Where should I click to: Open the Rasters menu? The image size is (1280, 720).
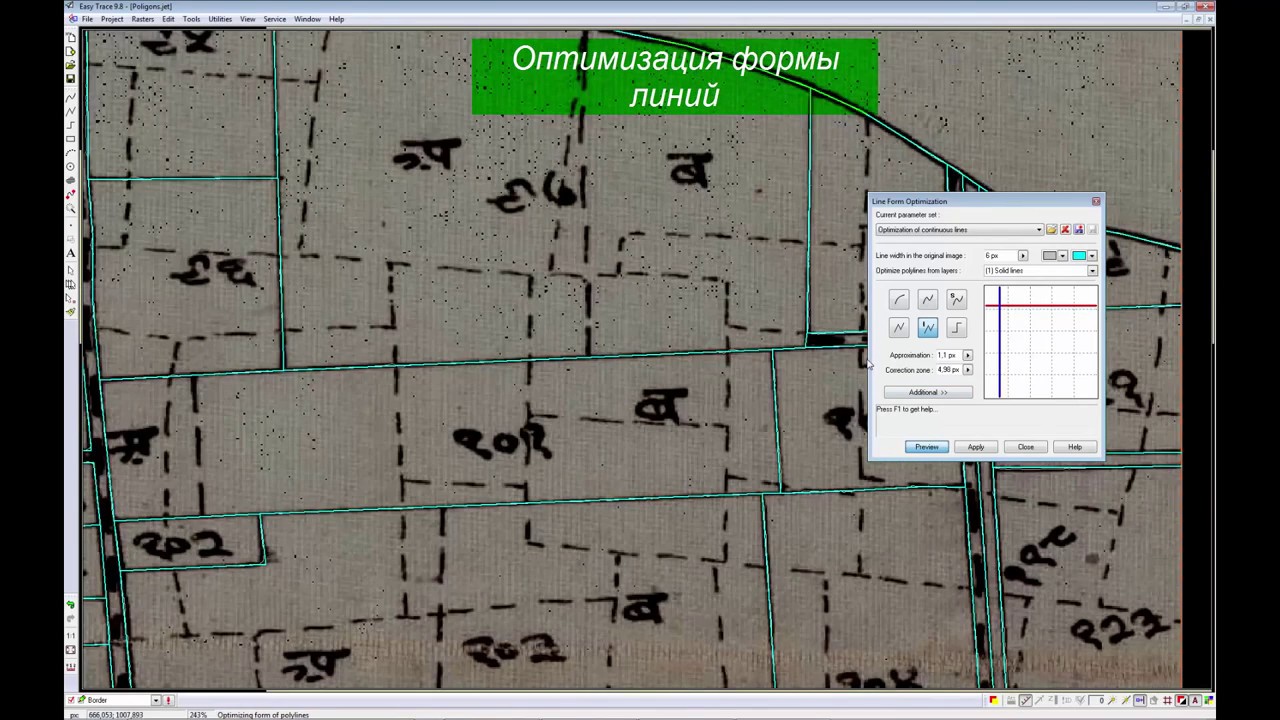[x=142, y=19]
